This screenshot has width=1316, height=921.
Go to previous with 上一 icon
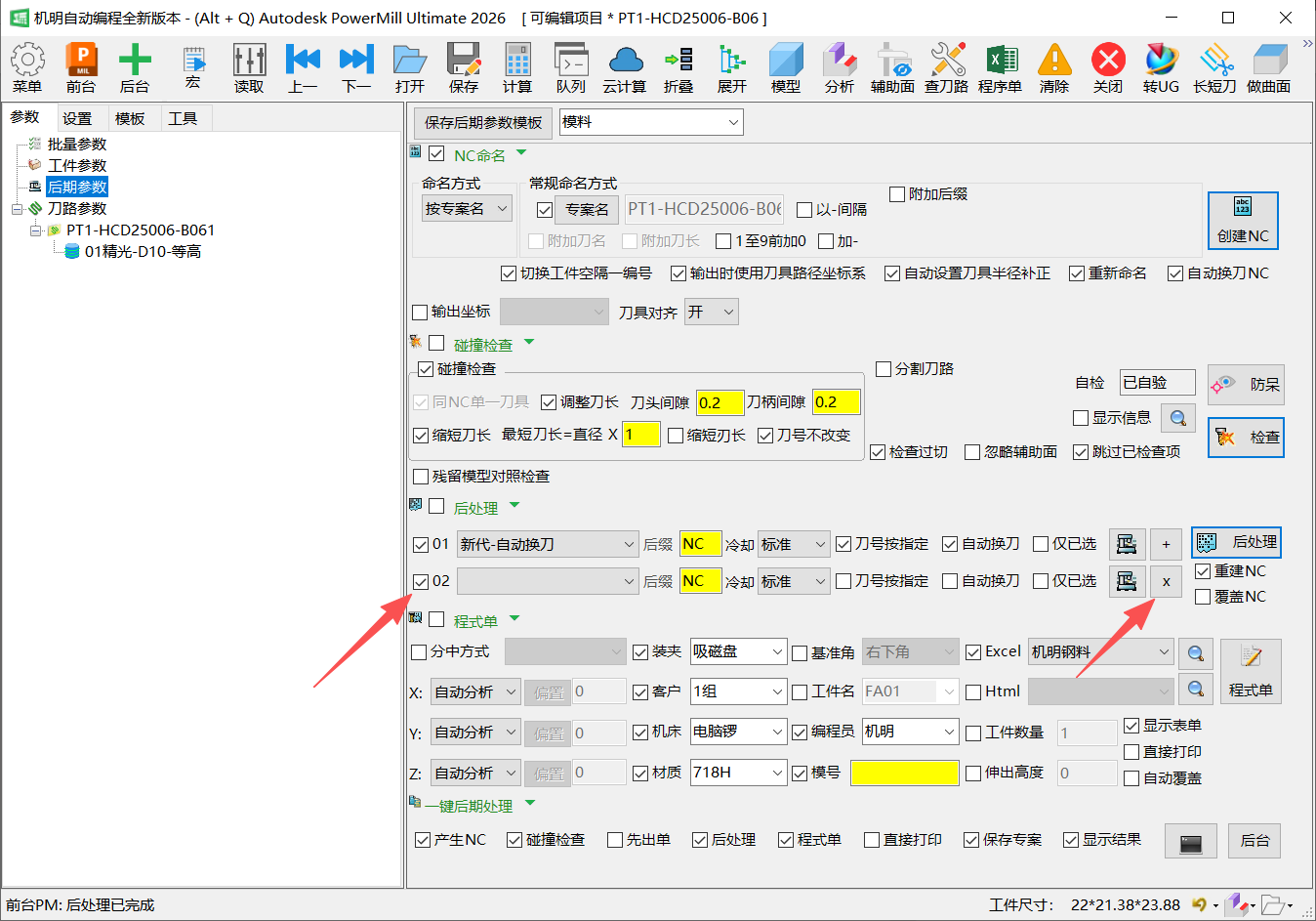coord(303,67)
